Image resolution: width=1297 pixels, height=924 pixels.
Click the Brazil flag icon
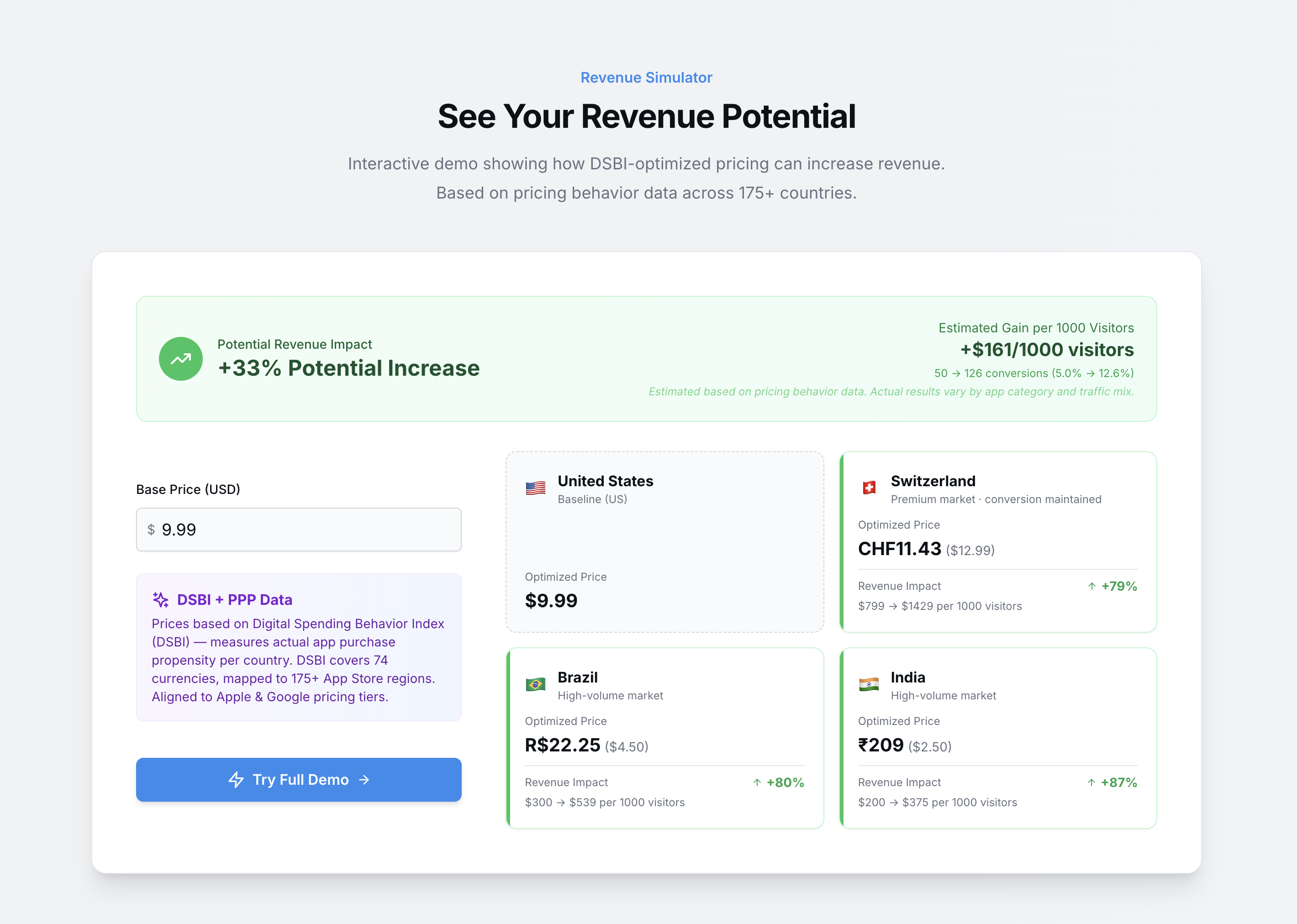point(535,684)
